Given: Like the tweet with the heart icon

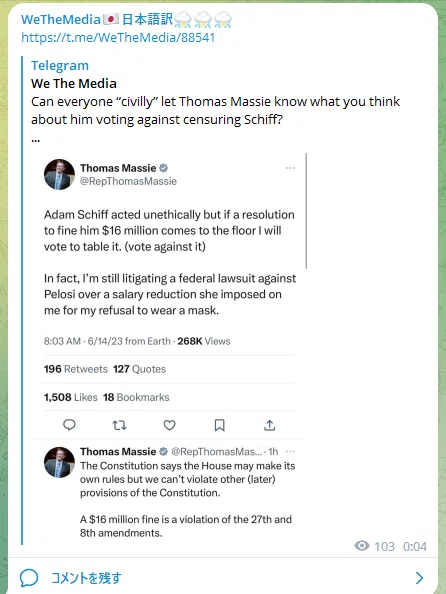Looking at the screenshot, I should tap(169, 425).
